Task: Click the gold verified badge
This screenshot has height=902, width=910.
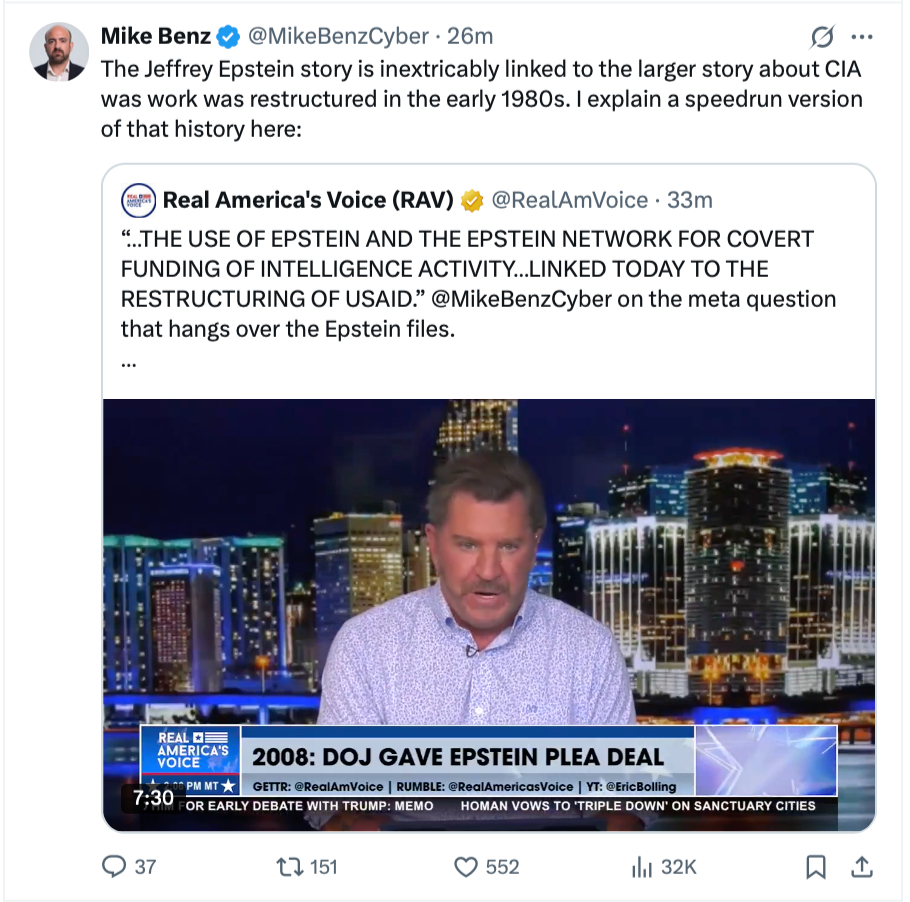Action: click(x=472, y=201)
